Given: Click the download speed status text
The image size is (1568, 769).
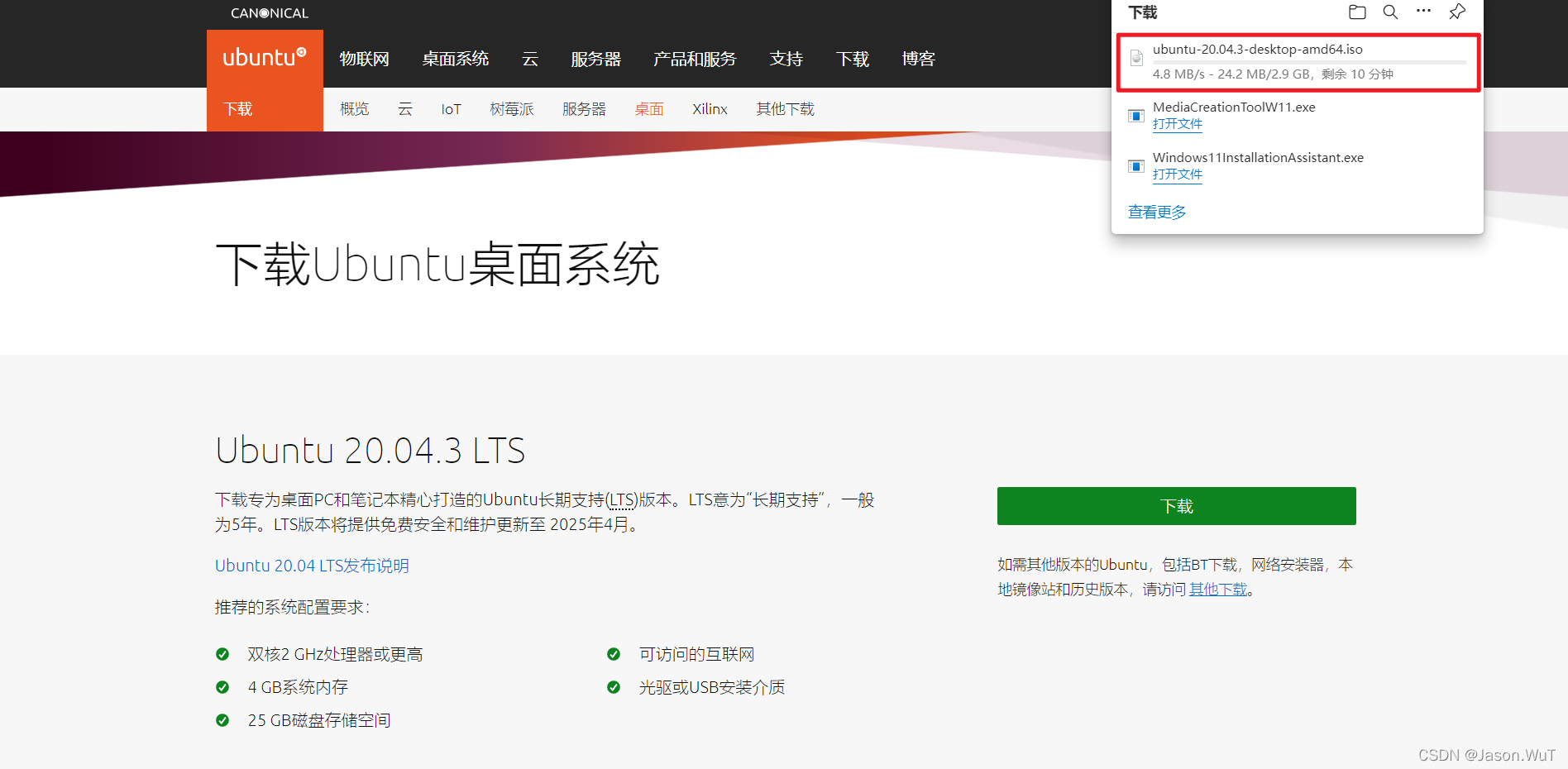Looking at the screenshot, I should tap(1273, 74).
